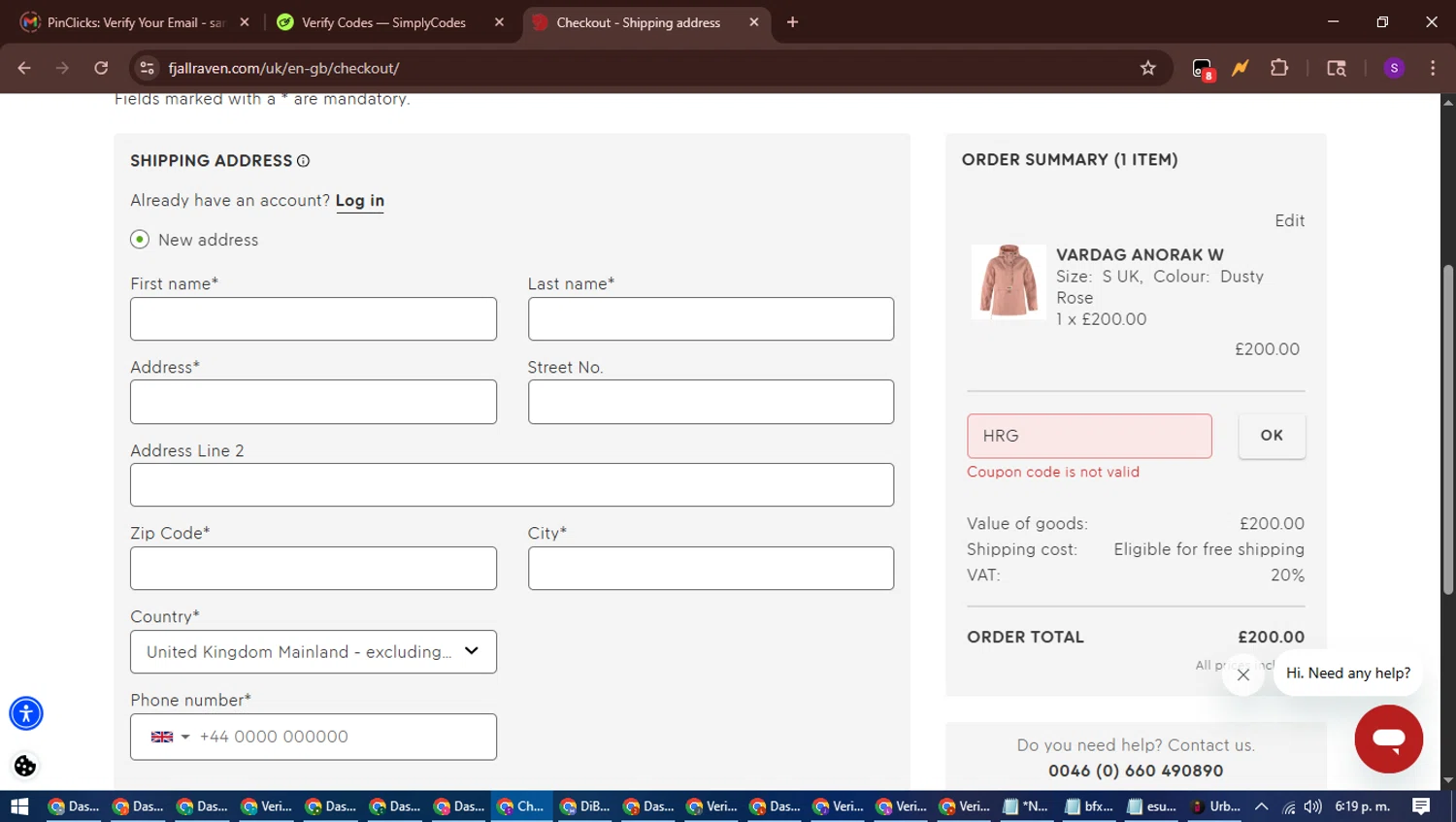Click the browser address bar URL

point(283,68)
